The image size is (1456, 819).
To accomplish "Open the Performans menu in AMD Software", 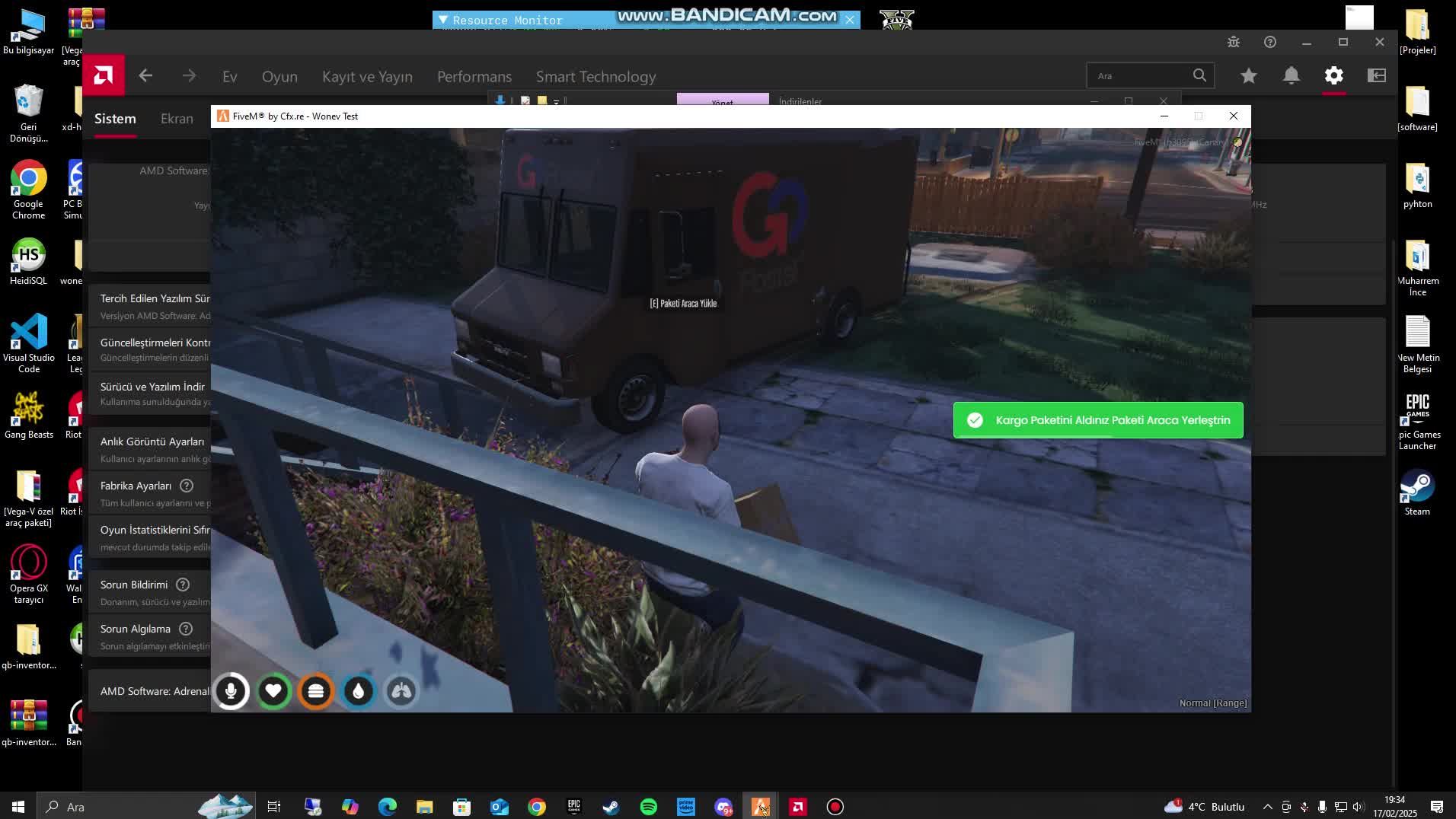I will click(x=474, y=76).
